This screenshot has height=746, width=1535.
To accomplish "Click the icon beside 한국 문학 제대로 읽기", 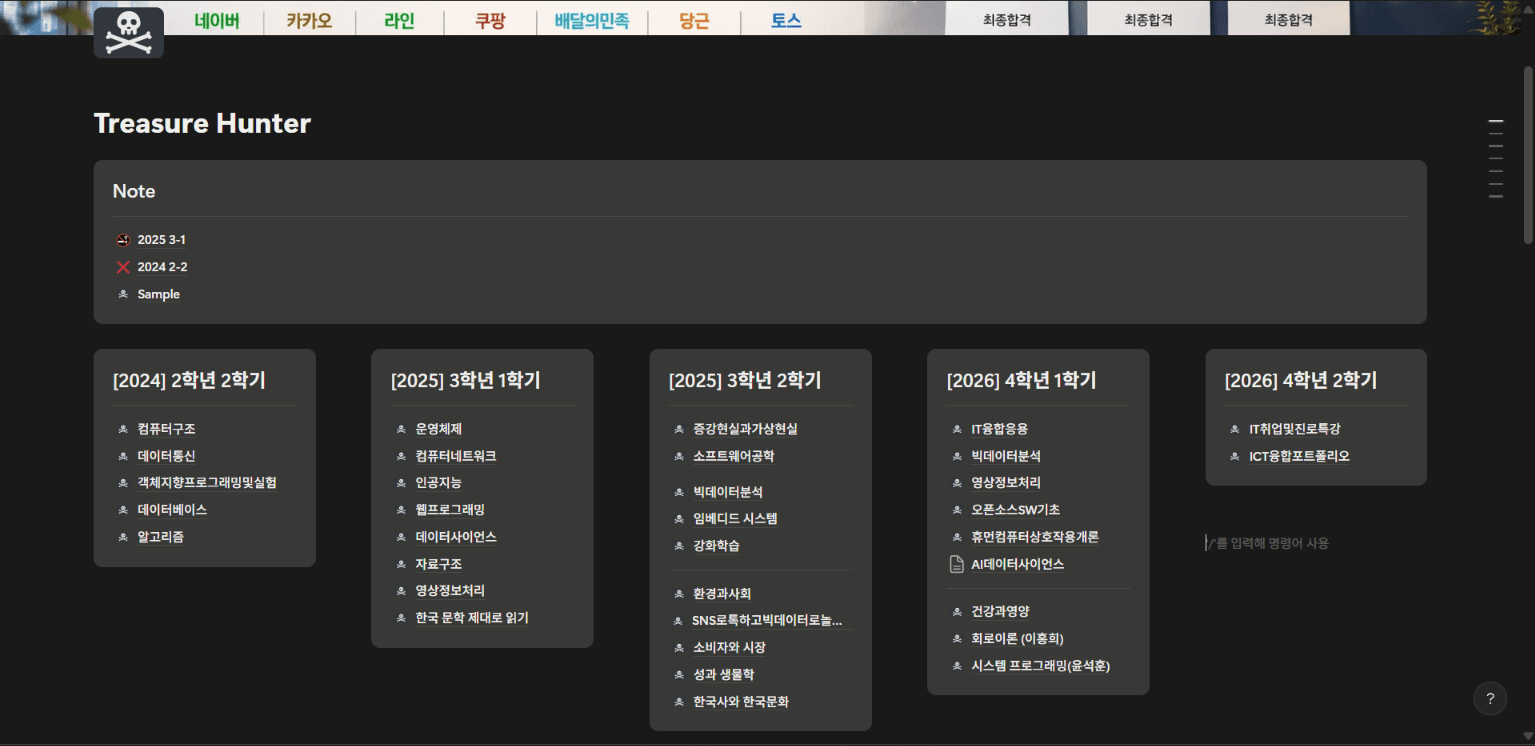I will tap(401, 618).
